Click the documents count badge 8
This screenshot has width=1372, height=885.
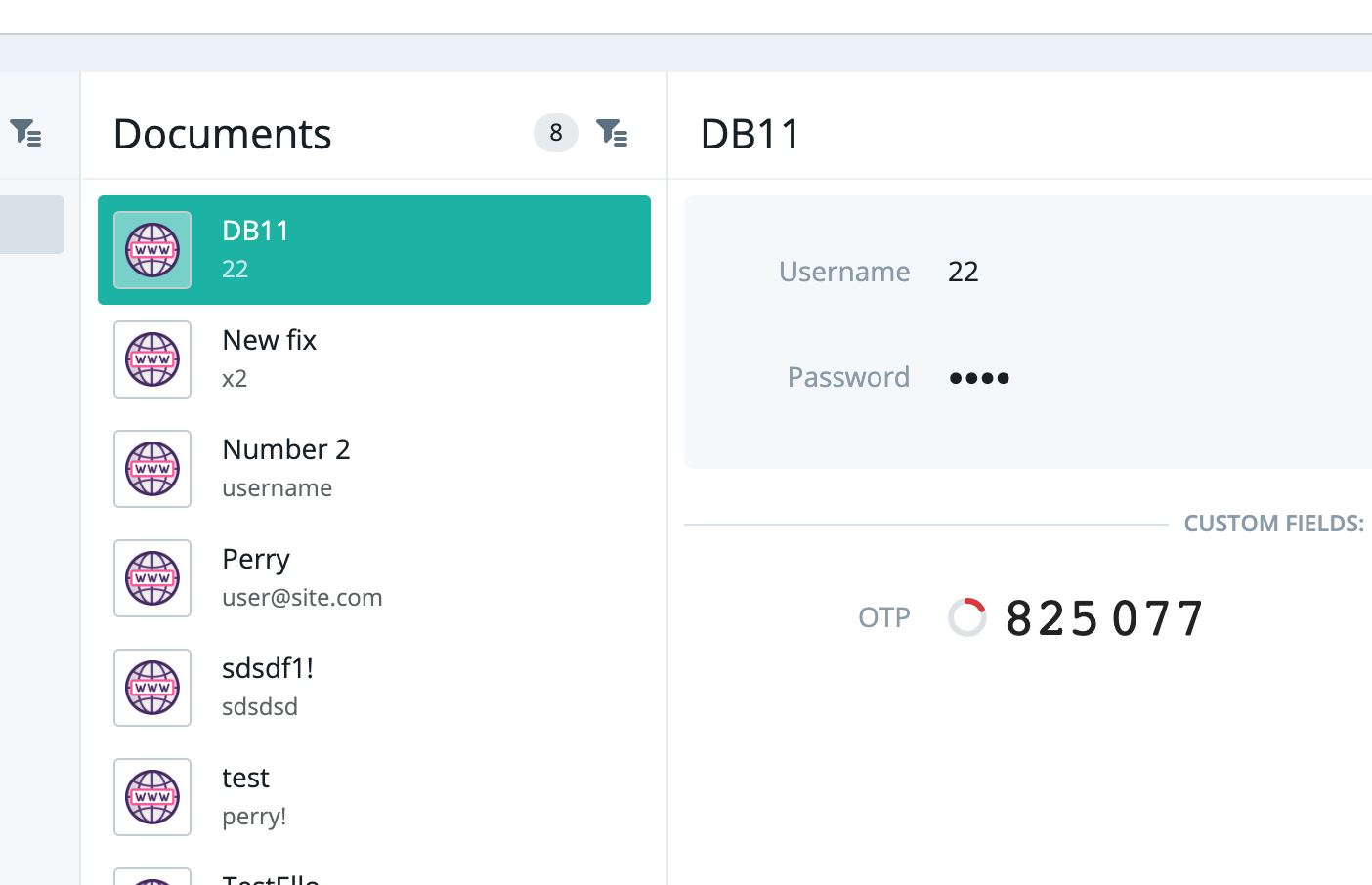point(556,133)
